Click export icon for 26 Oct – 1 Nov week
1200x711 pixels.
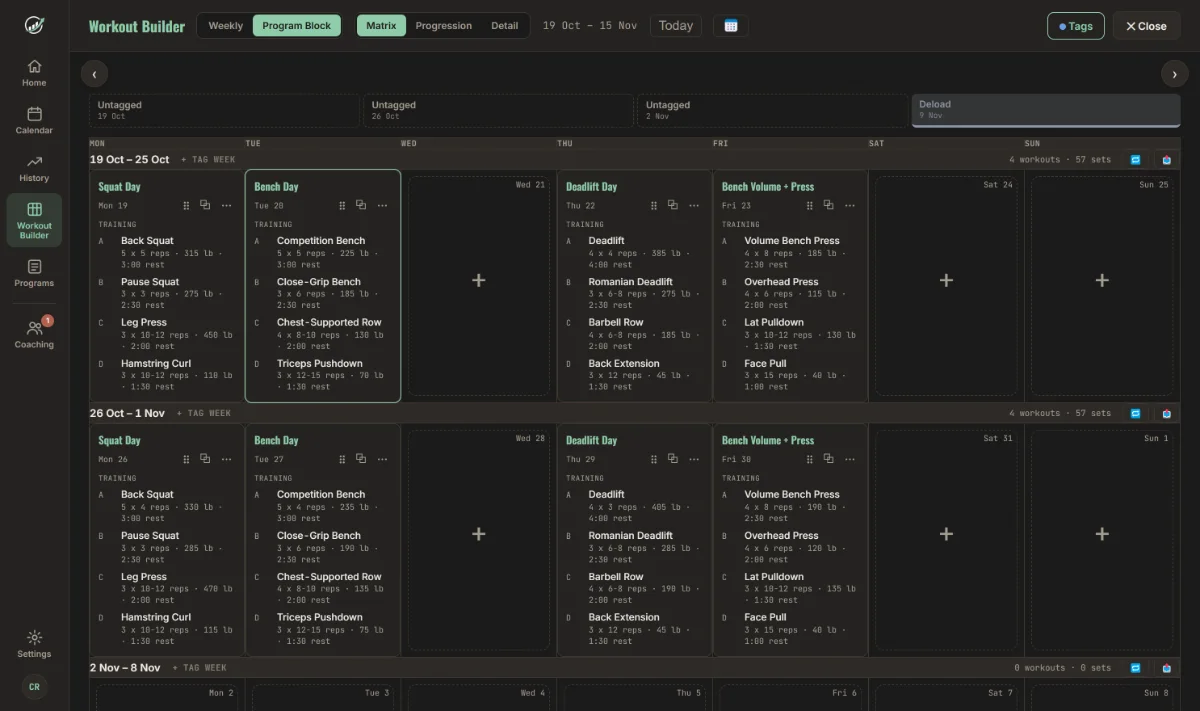(x=1166, y=413)
